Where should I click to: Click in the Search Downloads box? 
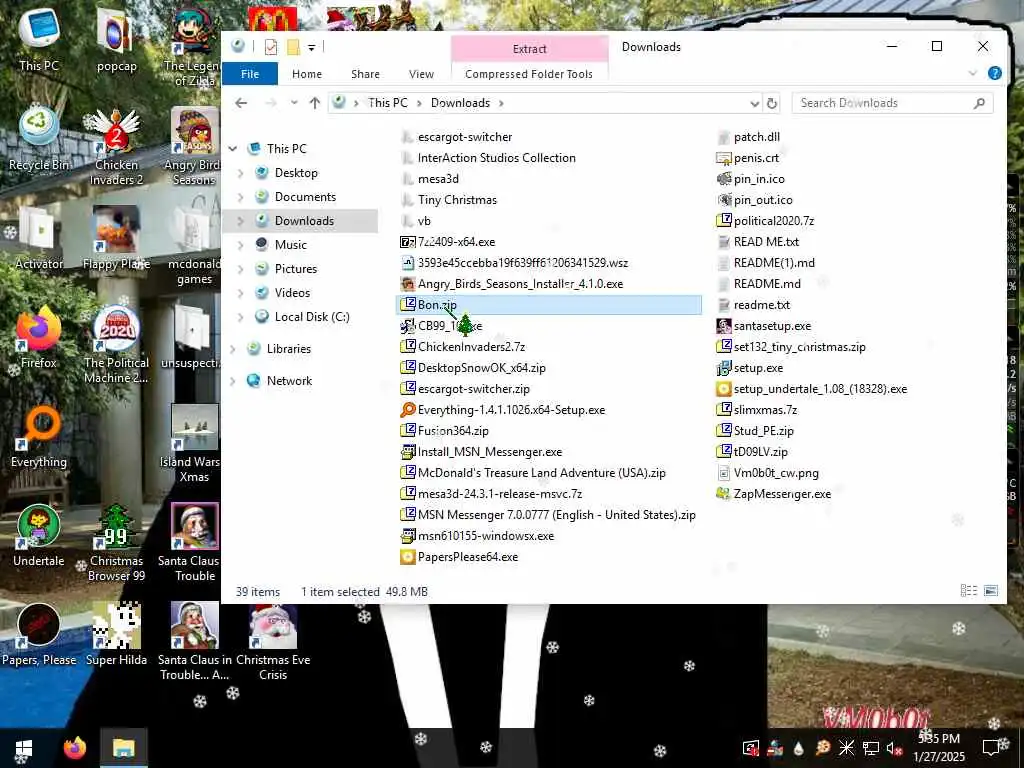892,103
